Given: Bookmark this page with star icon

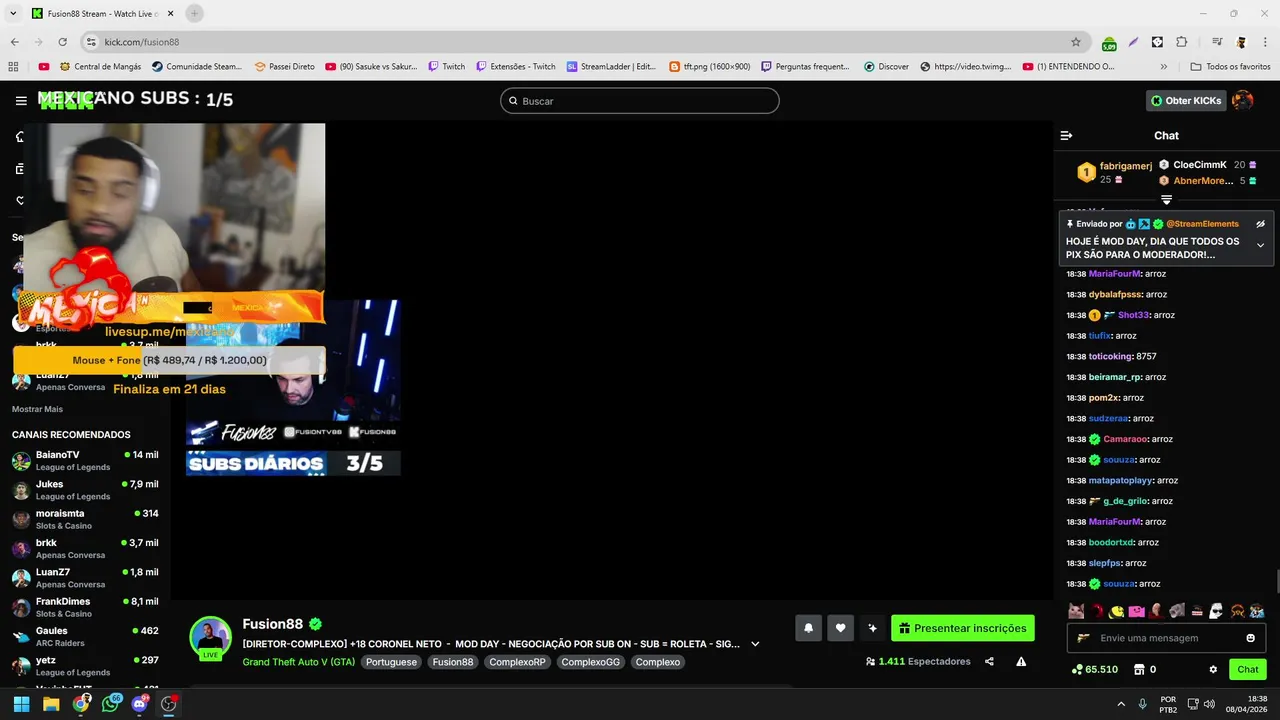Looking at the screenshot, I should click(x=1076, y=42).
